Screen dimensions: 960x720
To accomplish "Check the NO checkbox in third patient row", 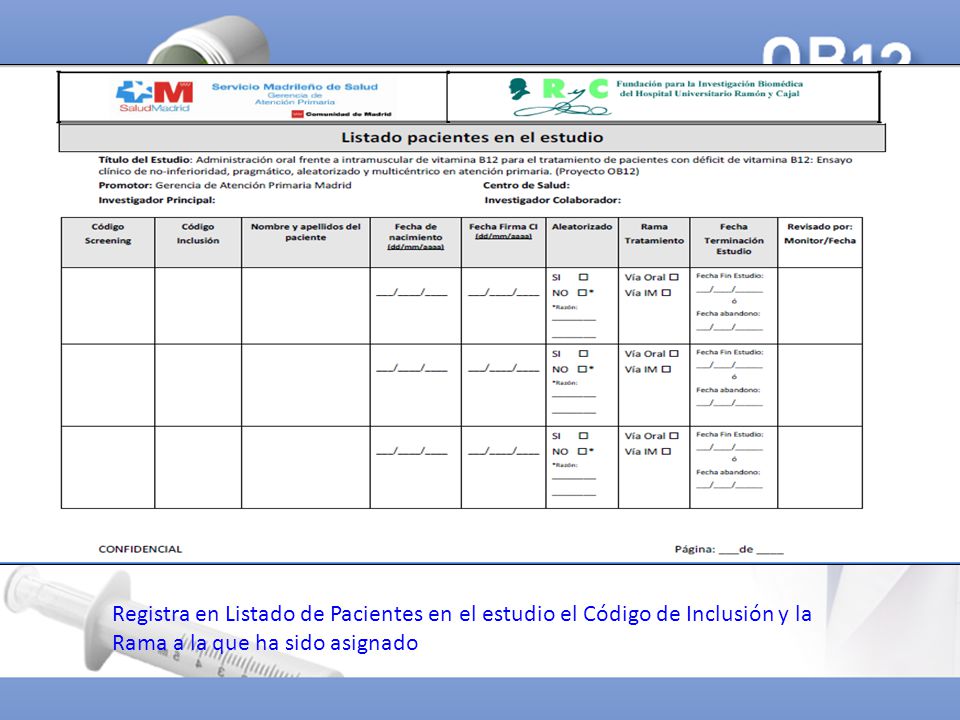I will pyautogui.click(x=582, y=451).
